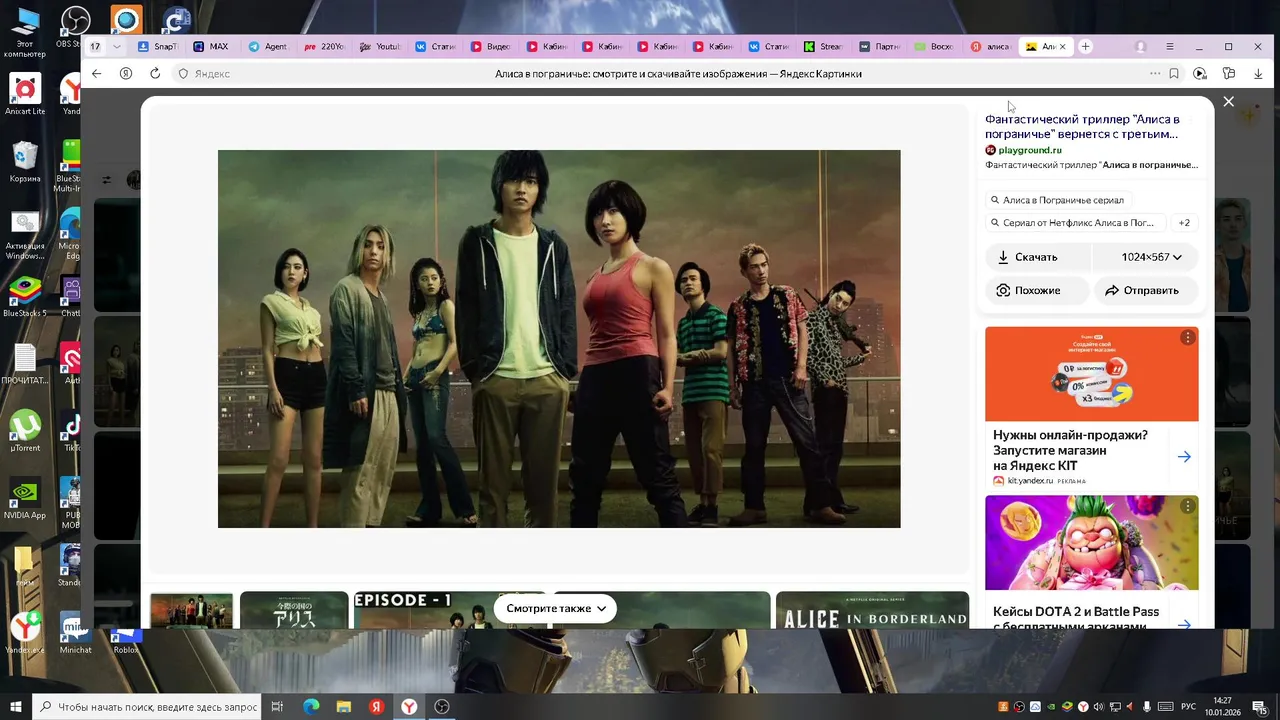
Task: Add a new browser tab
Action: pos(1085,46)
